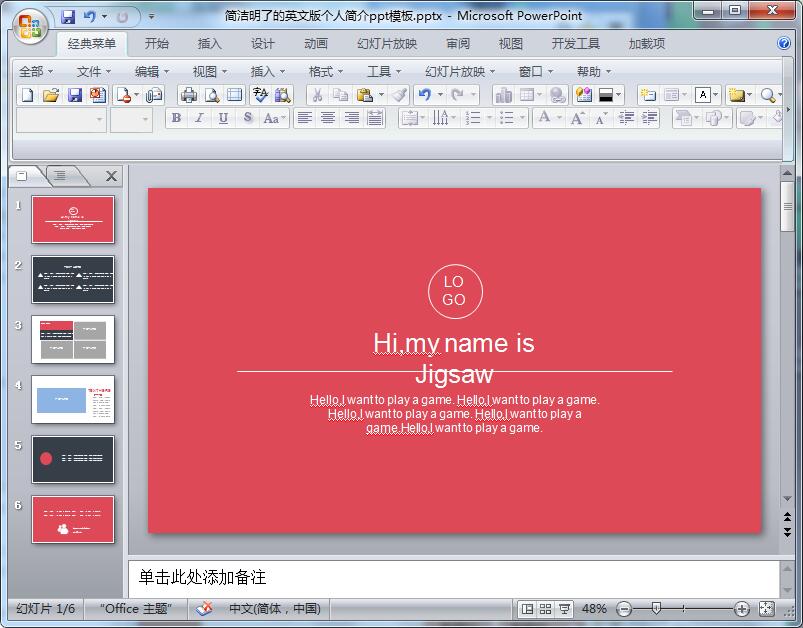Toggle italic formatting

point(199,118)
